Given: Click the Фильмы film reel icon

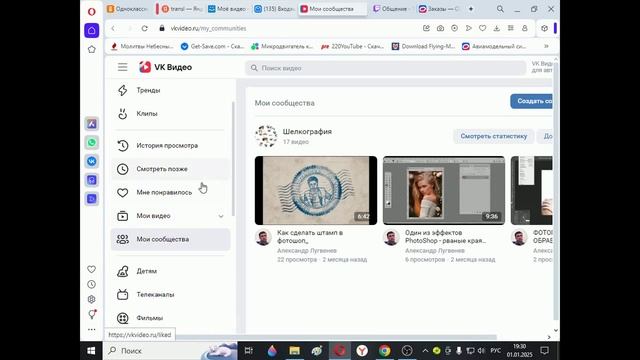Looking at the screenshot, I should [122, 318].
